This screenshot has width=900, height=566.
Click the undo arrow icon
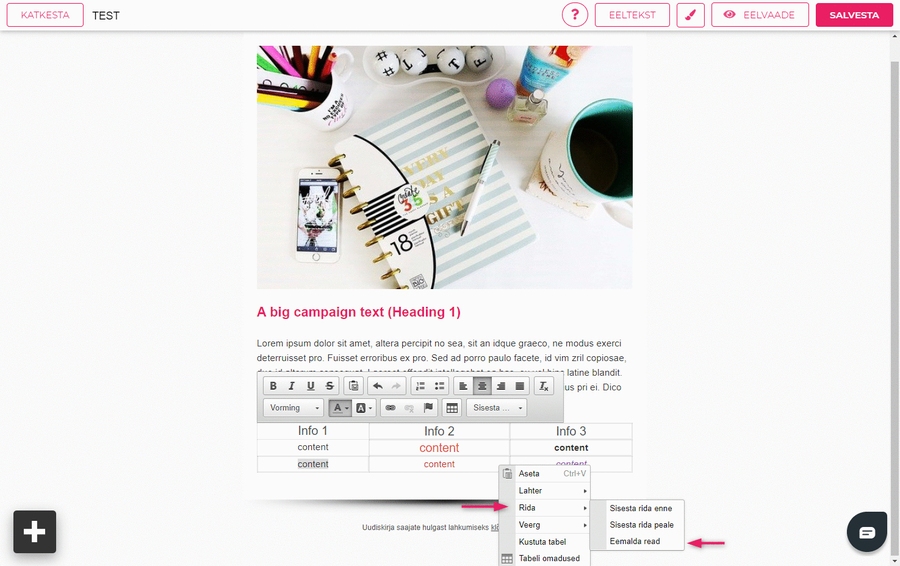tap(377, 386)
